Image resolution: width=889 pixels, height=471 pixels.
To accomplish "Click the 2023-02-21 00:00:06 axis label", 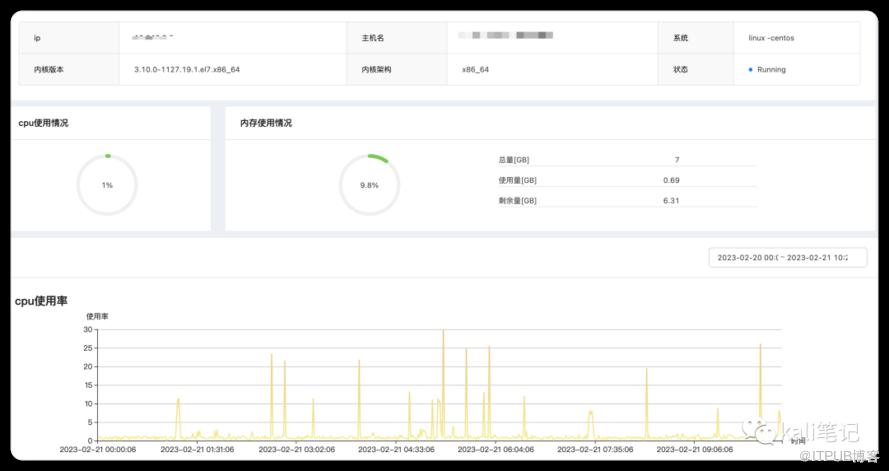I will point(98,450).
